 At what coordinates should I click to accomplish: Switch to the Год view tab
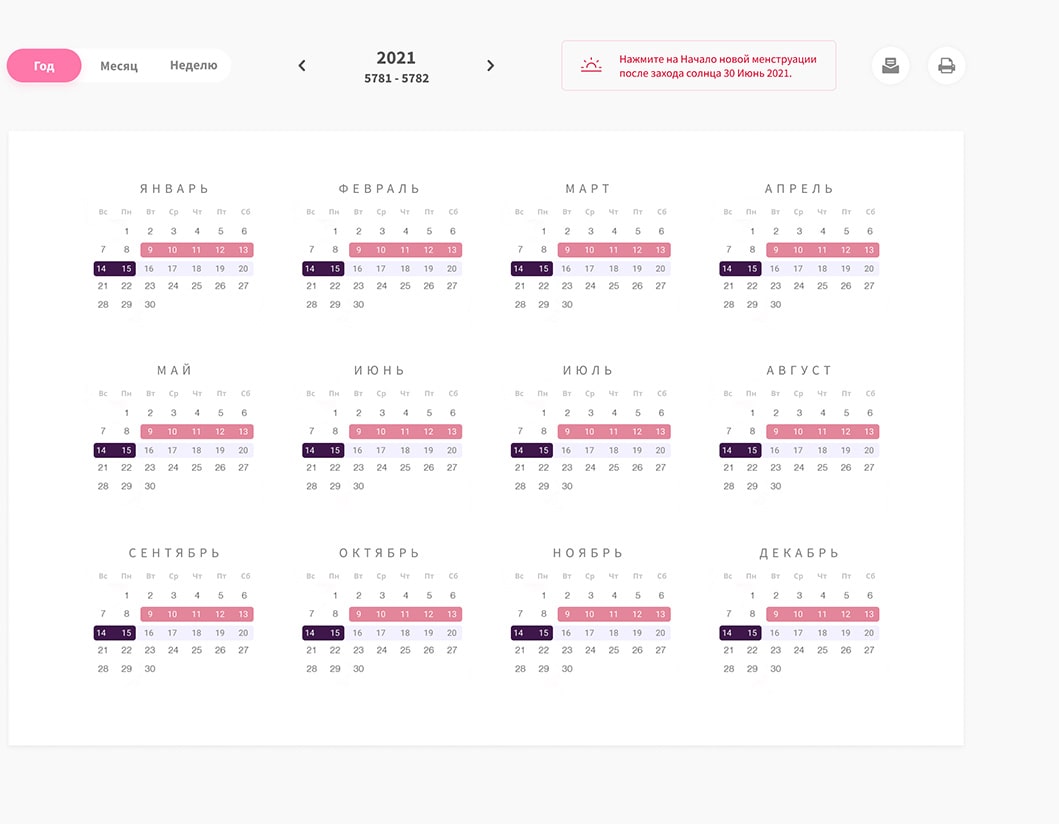(x=44, y=66)
